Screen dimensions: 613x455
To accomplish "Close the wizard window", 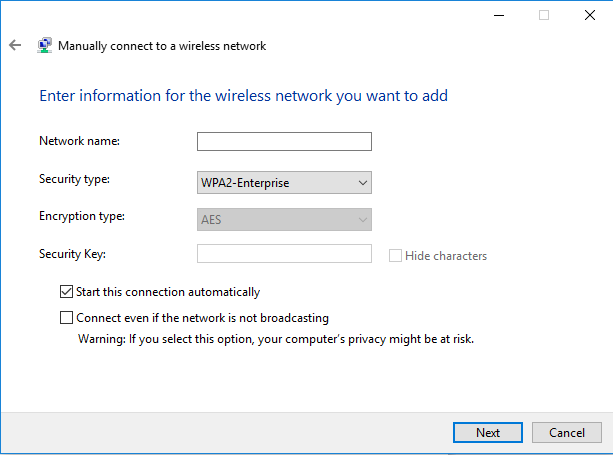I will pyautogui.click(x=590, y=15).
